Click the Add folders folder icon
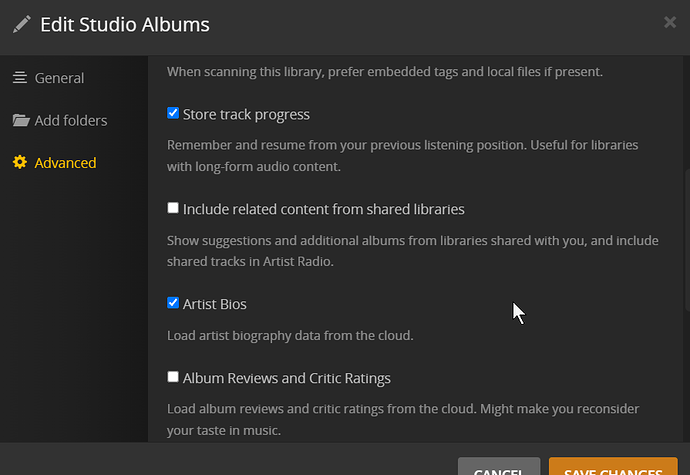Screen dimensions: 690x475 (x=20, y=121)
